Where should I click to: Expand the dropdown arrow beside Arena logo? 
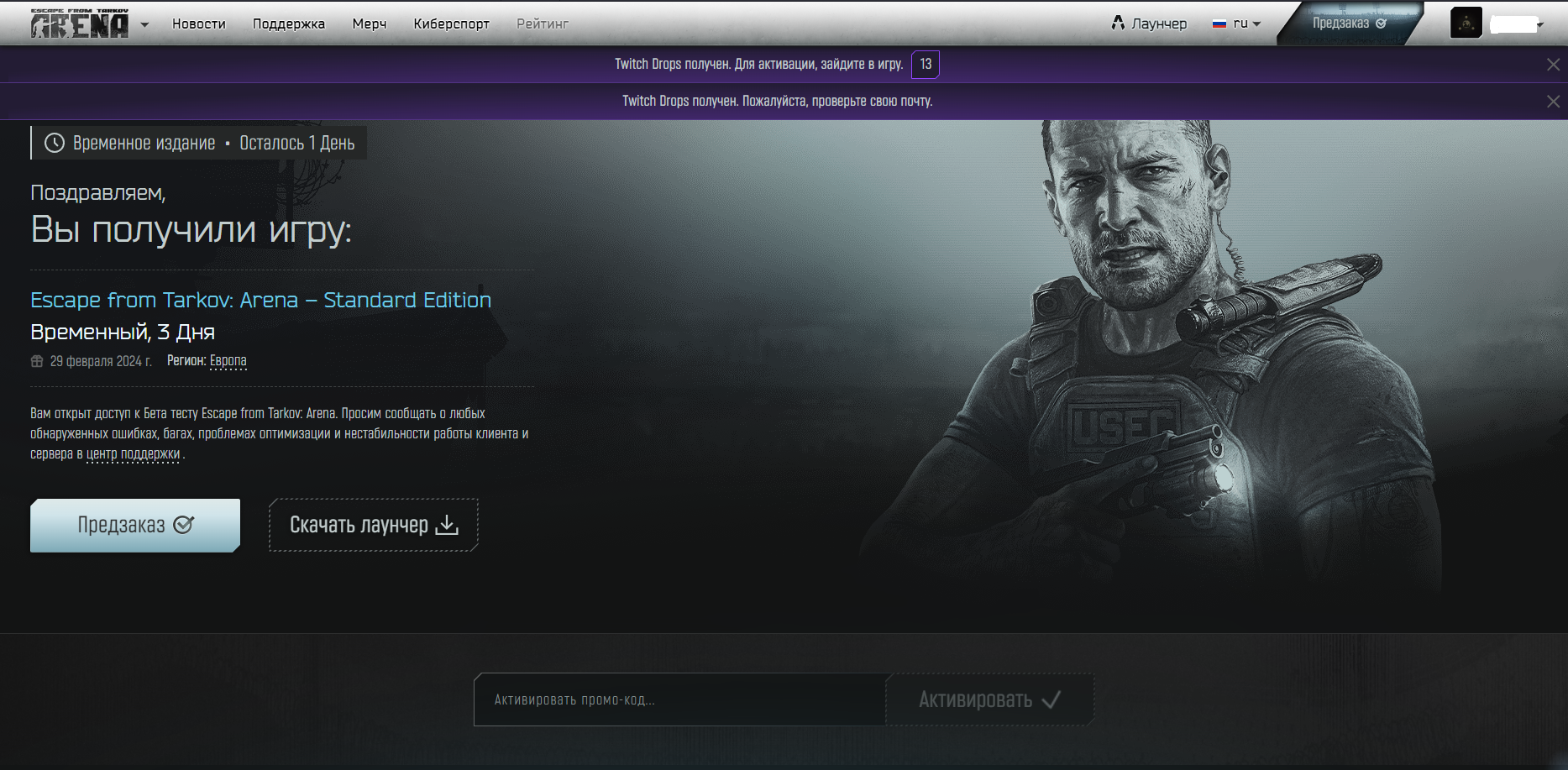point(144,24)
